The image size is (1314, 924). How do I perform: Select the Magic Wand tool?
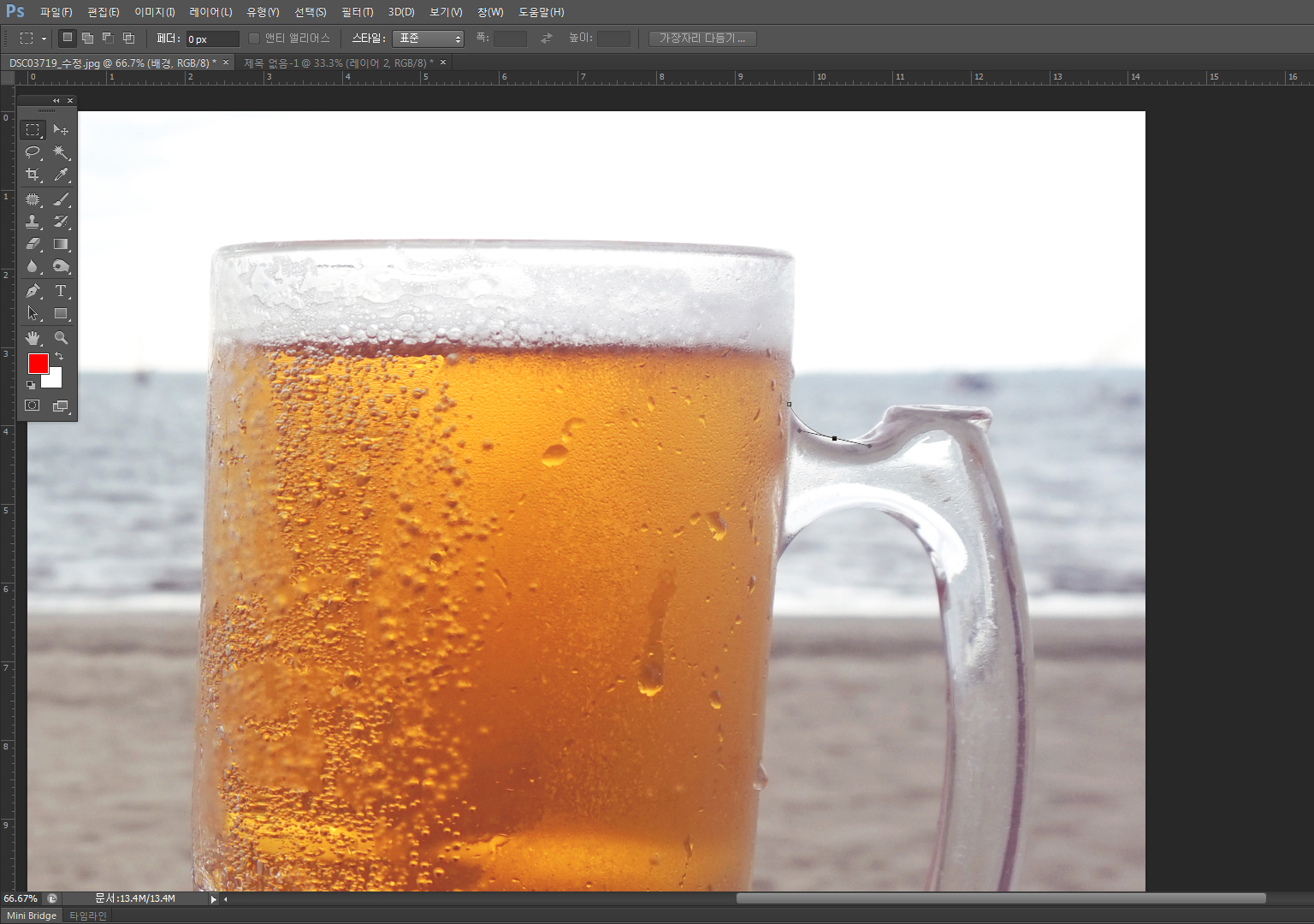(61, 152)
